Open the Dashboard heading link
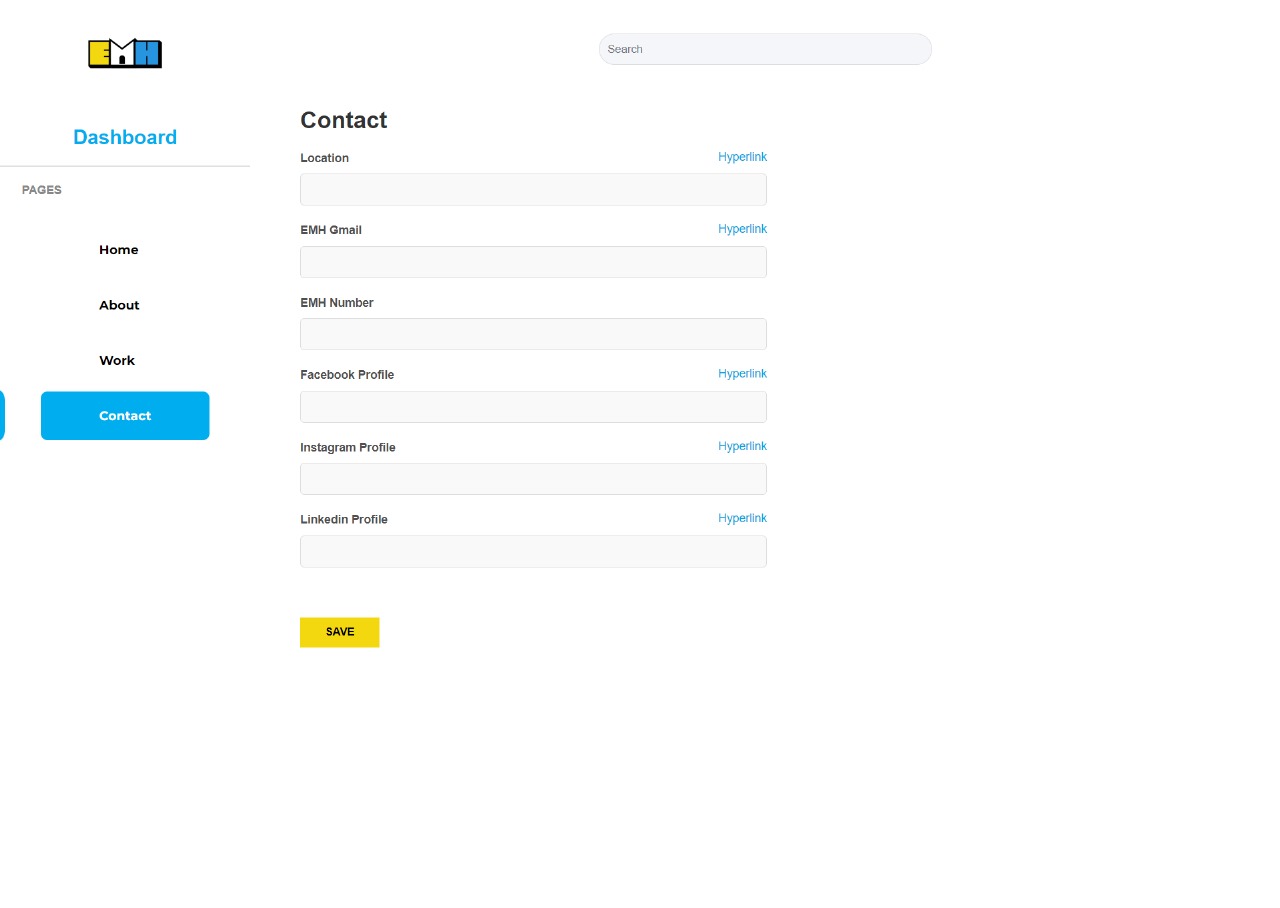Screen dimensions: 1280x908 (x=125, y=137)
